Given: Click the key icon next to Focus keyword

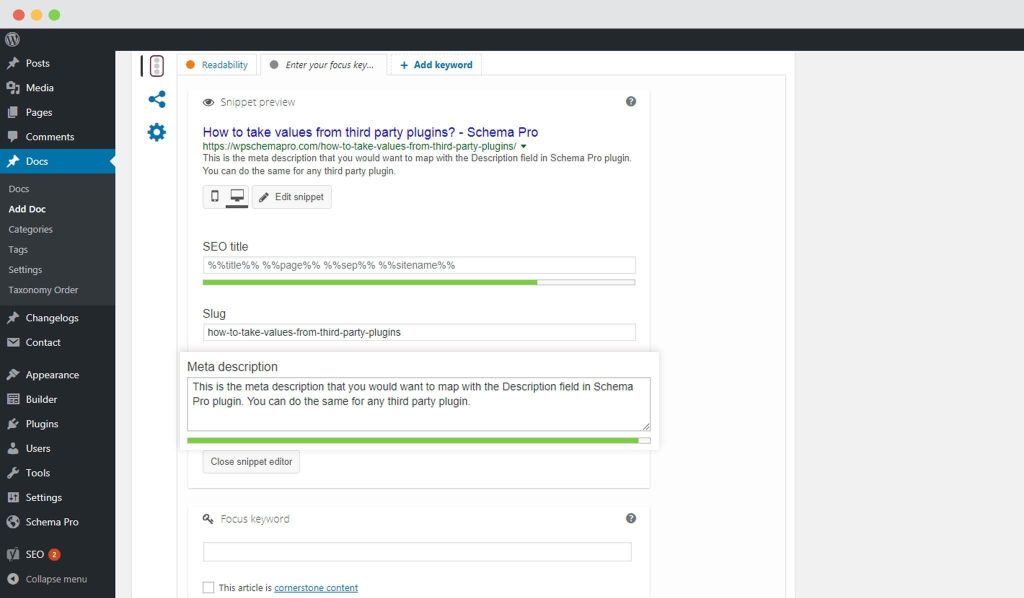Looking at the screenshot, I should pyautogui.click(x=208, y=519).
